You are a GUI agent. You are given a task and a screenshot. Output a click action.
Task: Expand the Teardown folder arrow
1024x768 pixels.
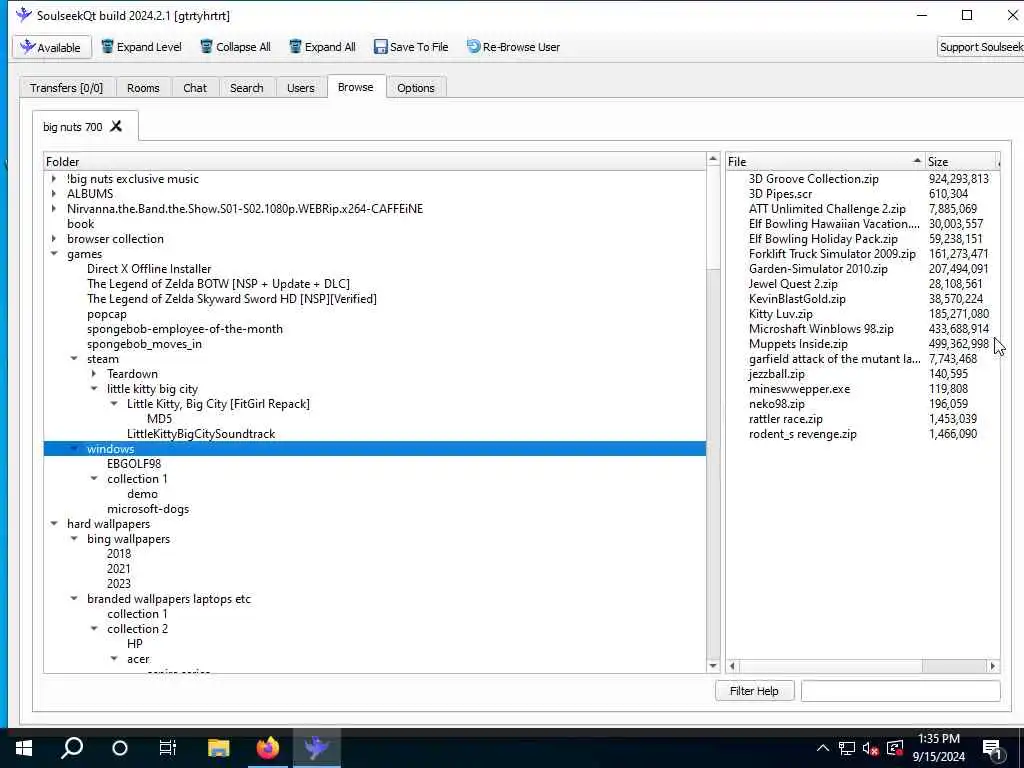[94, 374]
